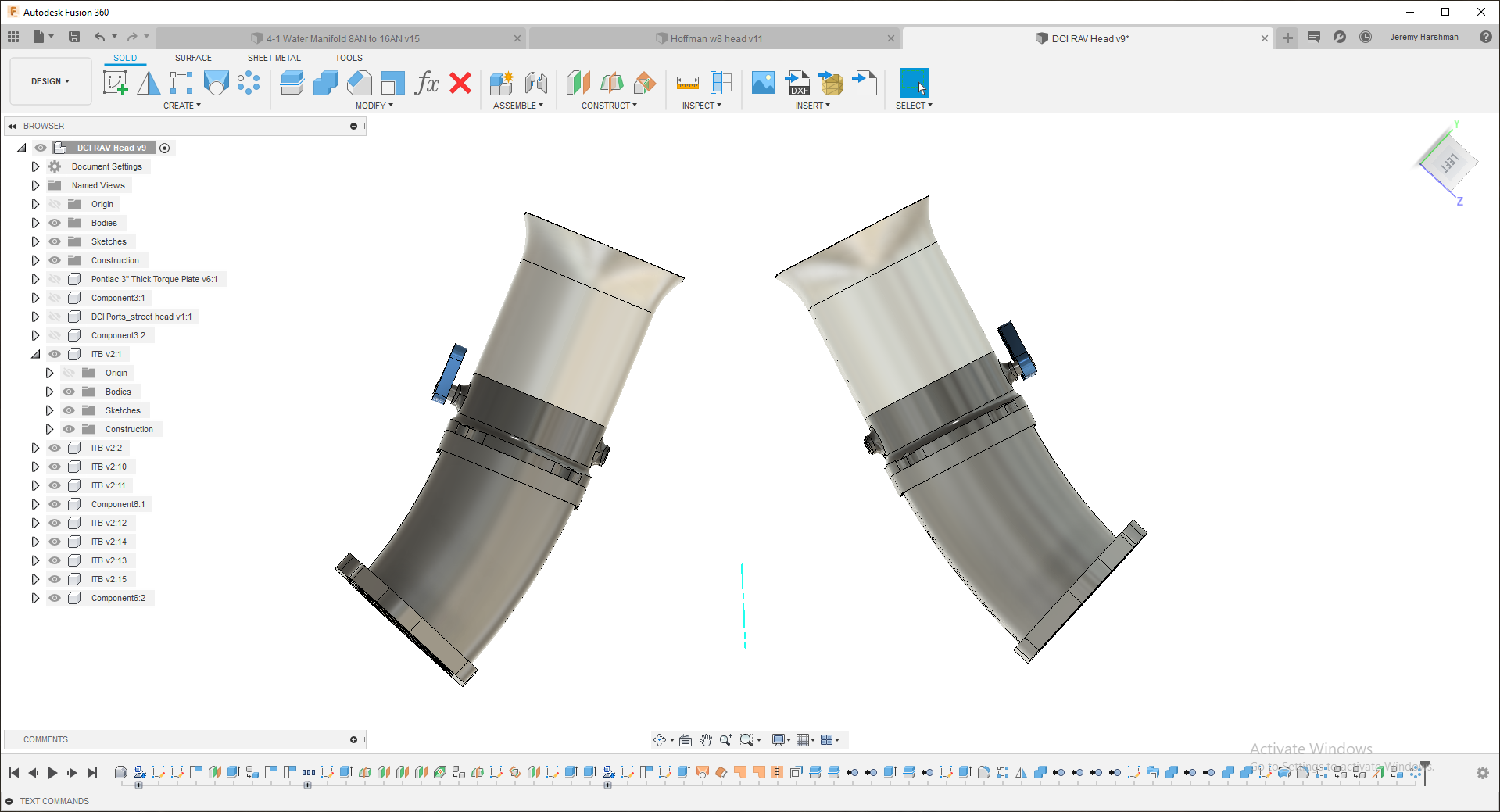
Task: Hide the ITB v2:15 component
Action: click(55, 579)
